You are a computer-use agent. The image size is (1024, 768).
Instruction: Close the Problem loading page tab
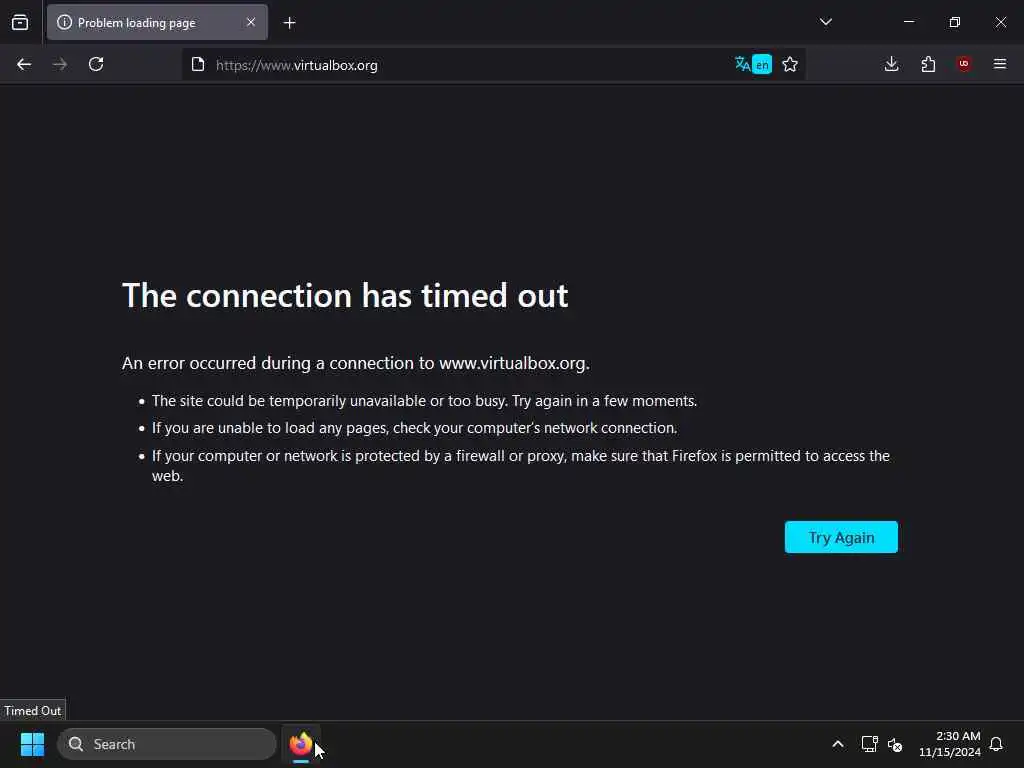[x=251, y=22]
